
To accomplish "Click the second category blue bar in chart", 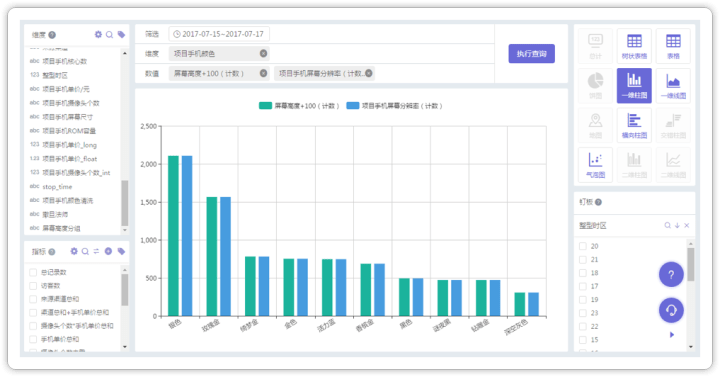I will 225,257.
